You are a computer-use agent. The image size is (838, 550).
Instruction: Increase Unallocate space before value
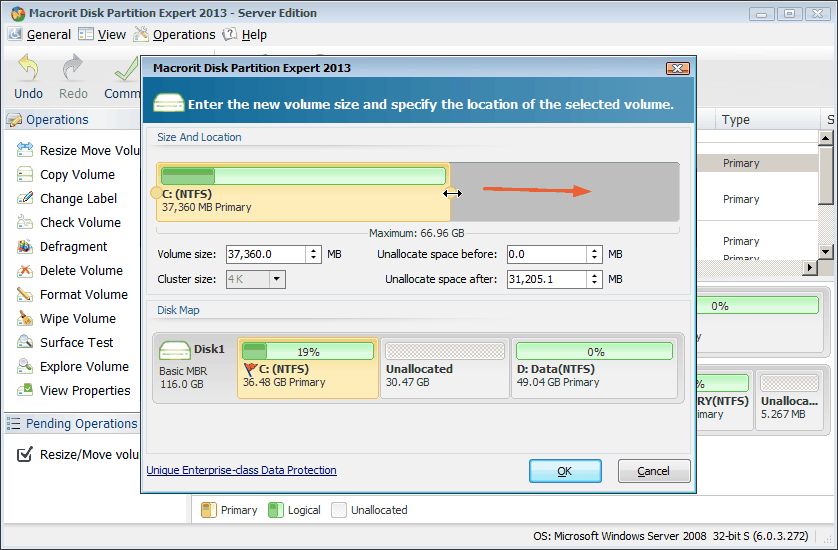point(594,250)
